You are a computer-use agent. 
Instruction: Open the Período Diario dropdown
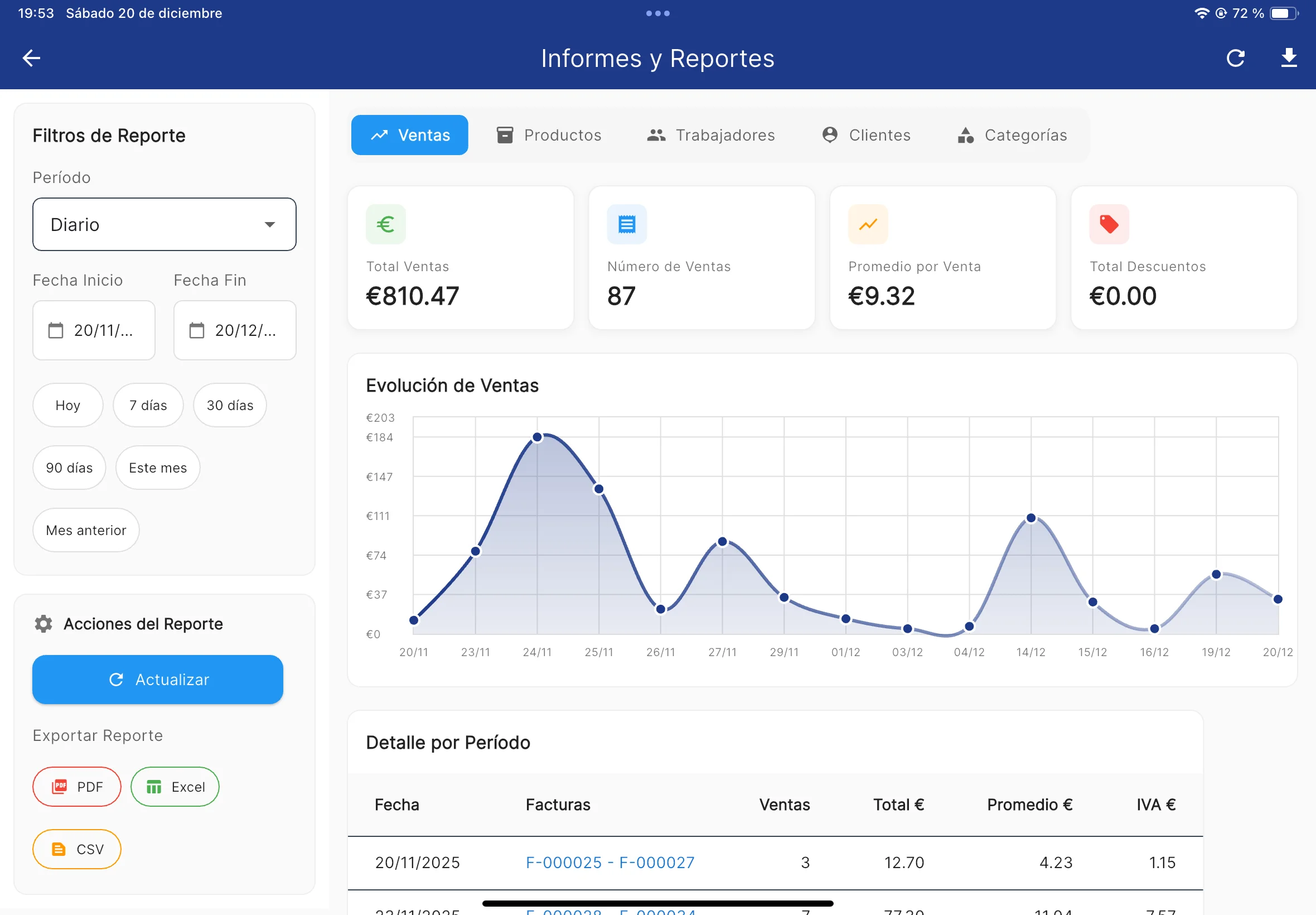point(164,225)
